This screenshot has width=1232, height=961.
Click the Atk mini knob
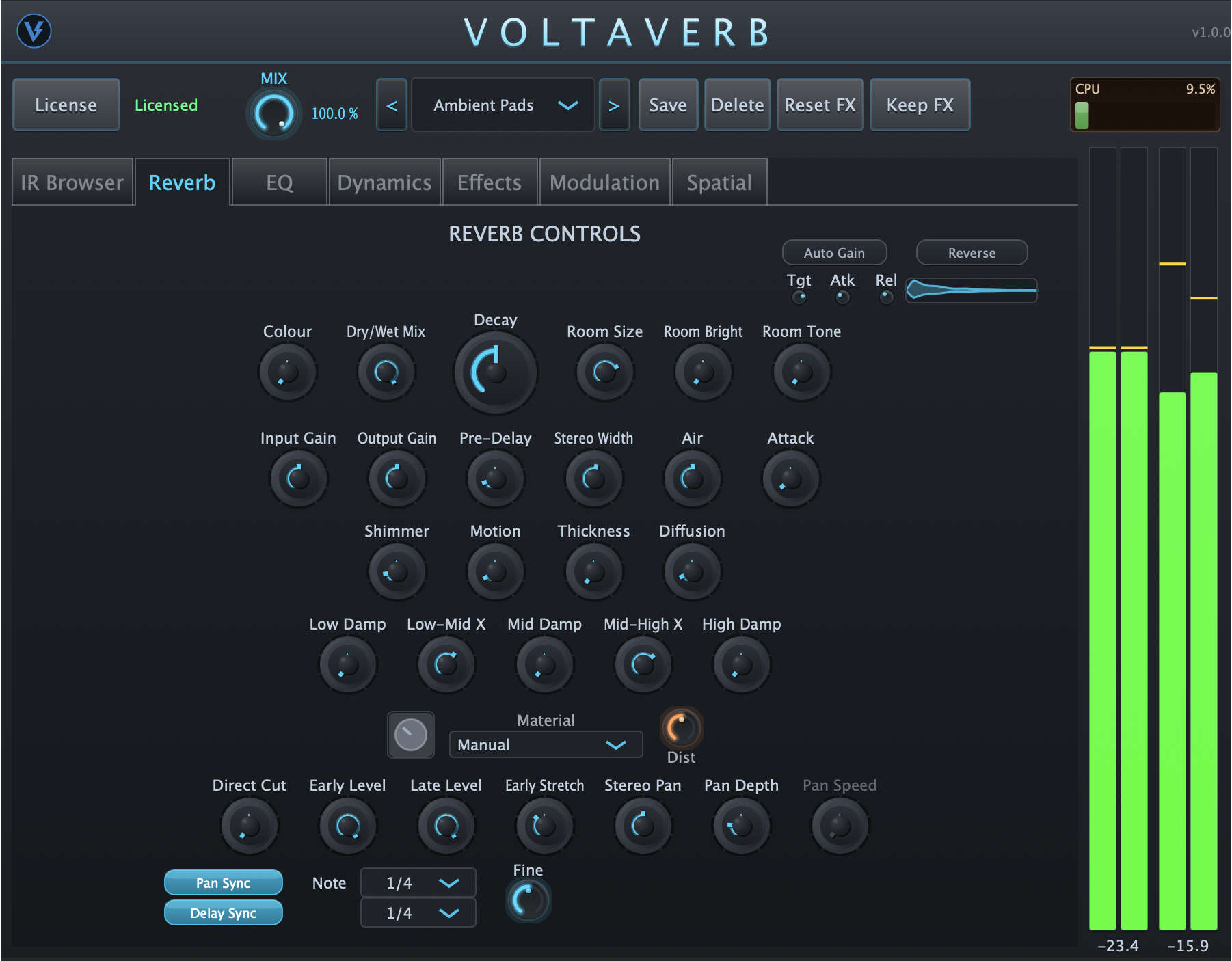843,297
